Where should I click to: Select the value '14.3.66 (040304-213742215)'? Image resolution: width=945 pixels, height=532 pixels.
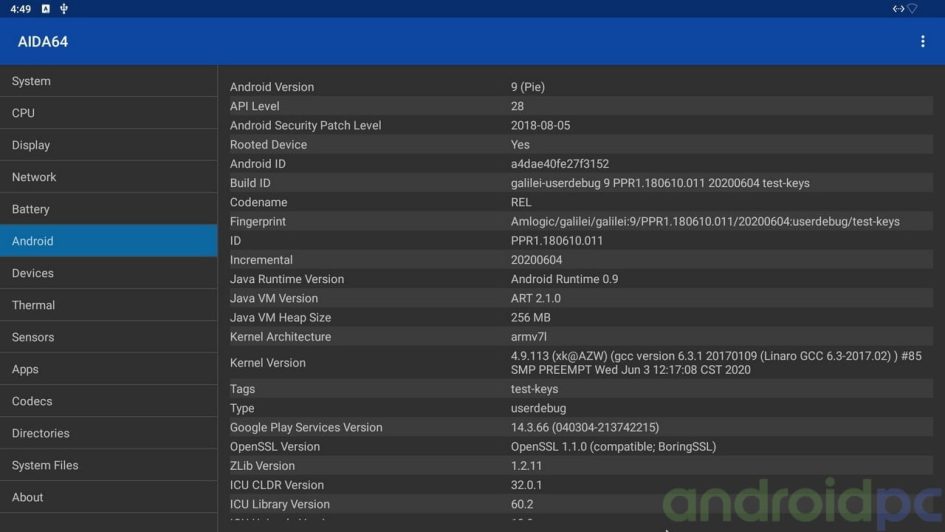585,428
